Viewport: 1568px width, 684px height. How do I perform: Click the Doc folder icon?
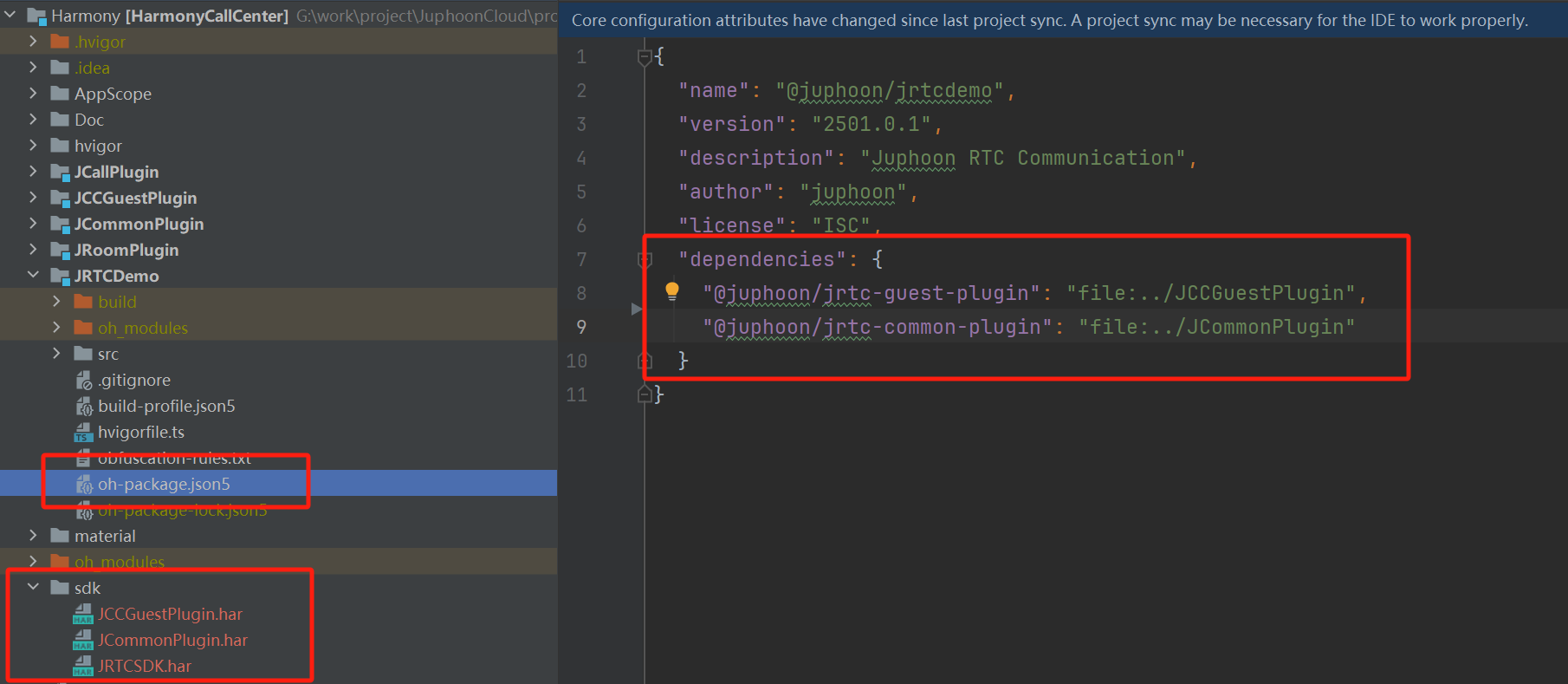click(60, 120)
